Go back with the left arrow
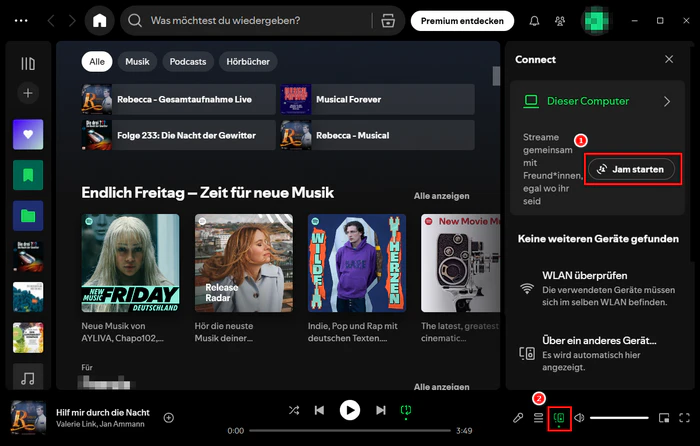Image resolution: width=700 pixels, height=446 pixels. pyautogui.click(x=51, y=21)
